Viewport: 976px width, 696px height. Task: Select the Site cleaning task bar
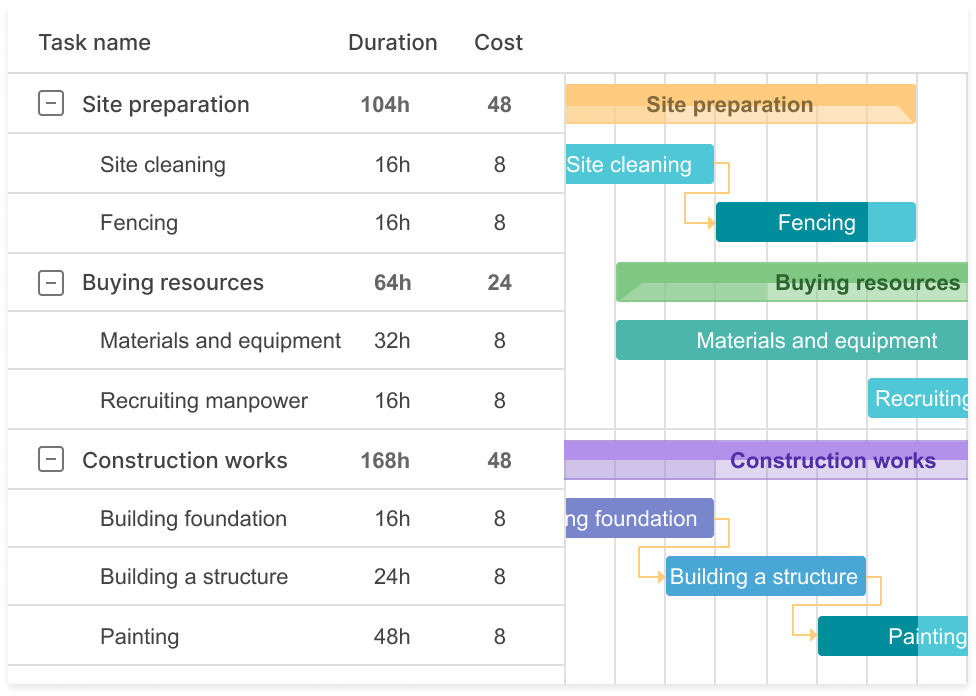(639, 164)
